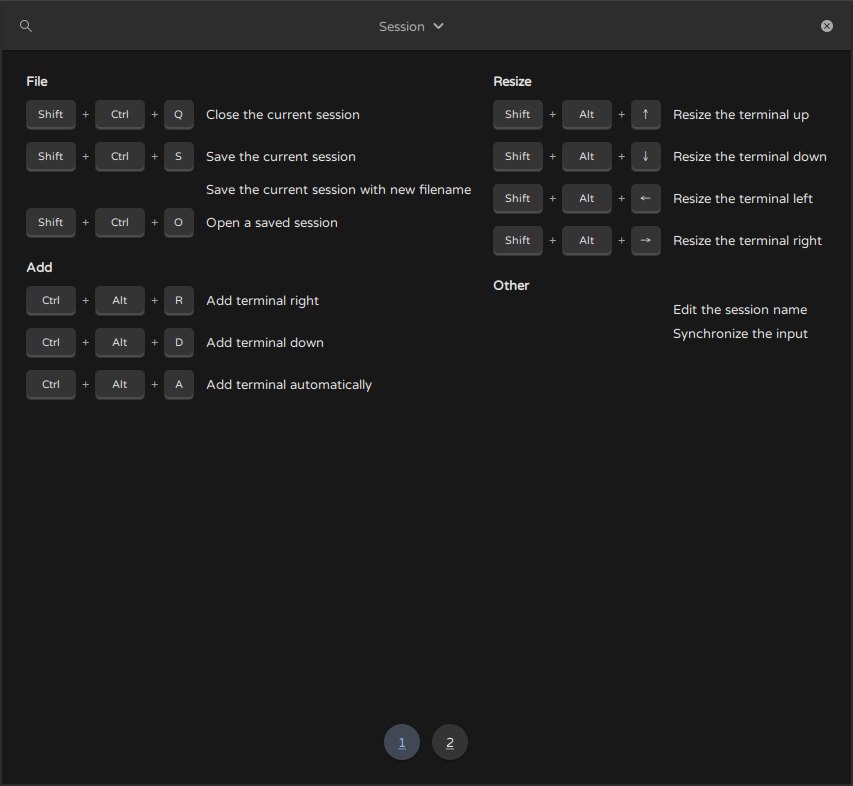
Task: Click the File section heading
Action: [37, 82]
